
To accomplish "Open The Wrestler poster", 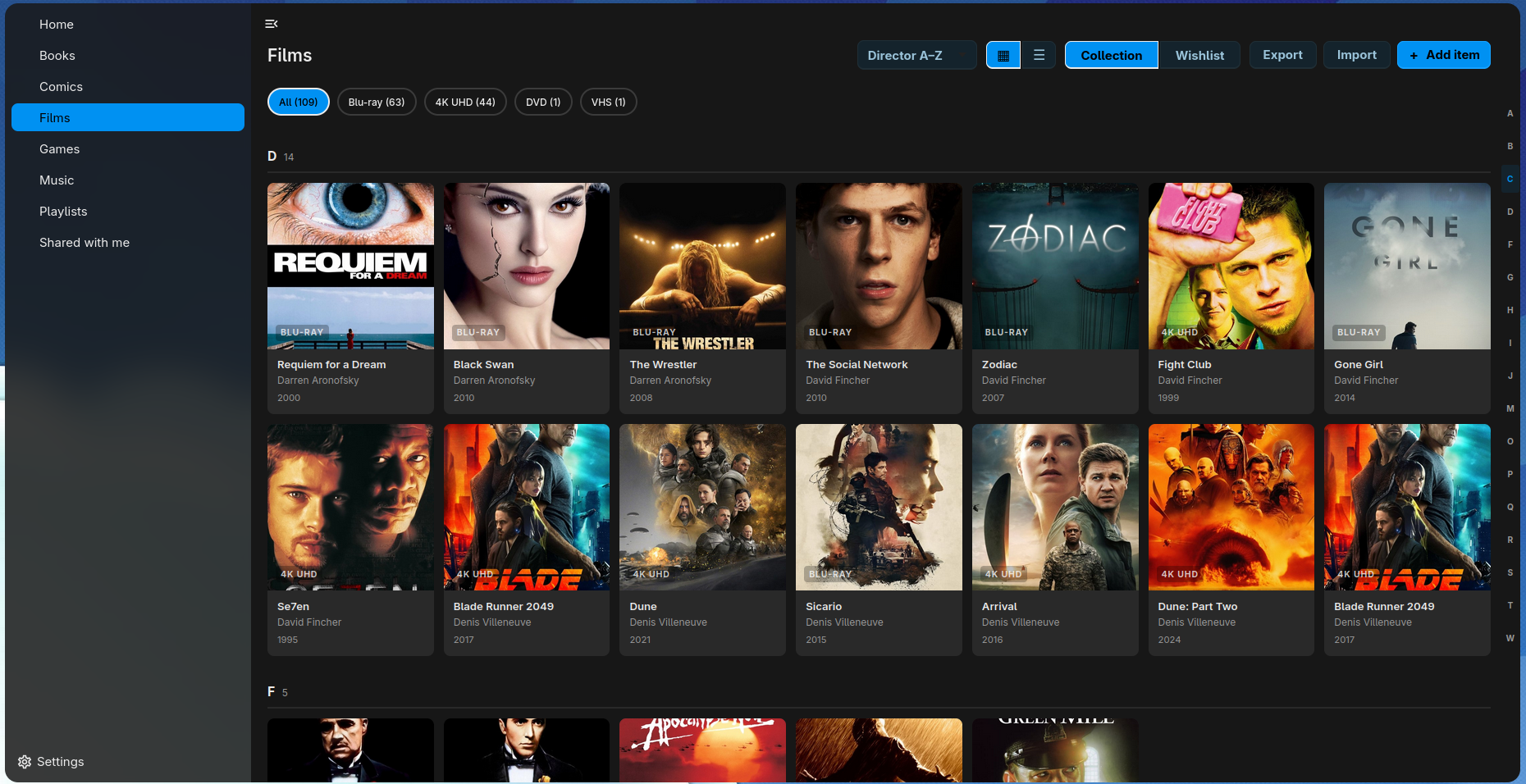I will (702, 266).
